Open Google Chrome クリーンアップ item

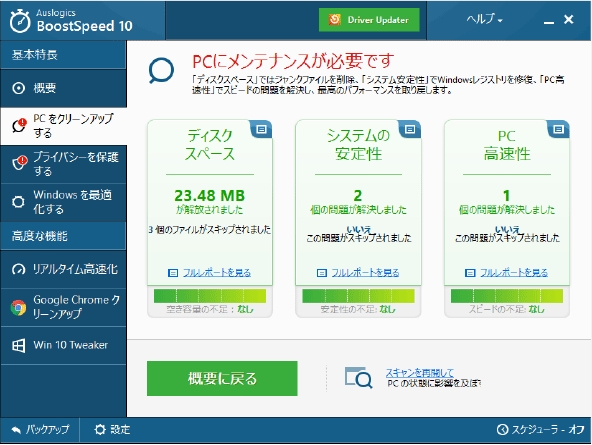(63, 307)
